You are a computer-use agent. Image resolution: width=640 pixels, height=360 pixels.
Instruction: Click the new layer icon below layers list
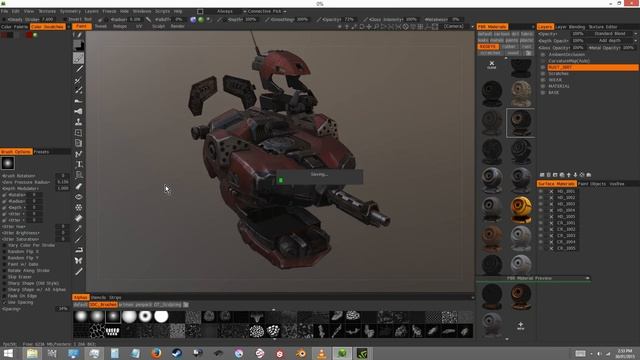click(542, 175)
